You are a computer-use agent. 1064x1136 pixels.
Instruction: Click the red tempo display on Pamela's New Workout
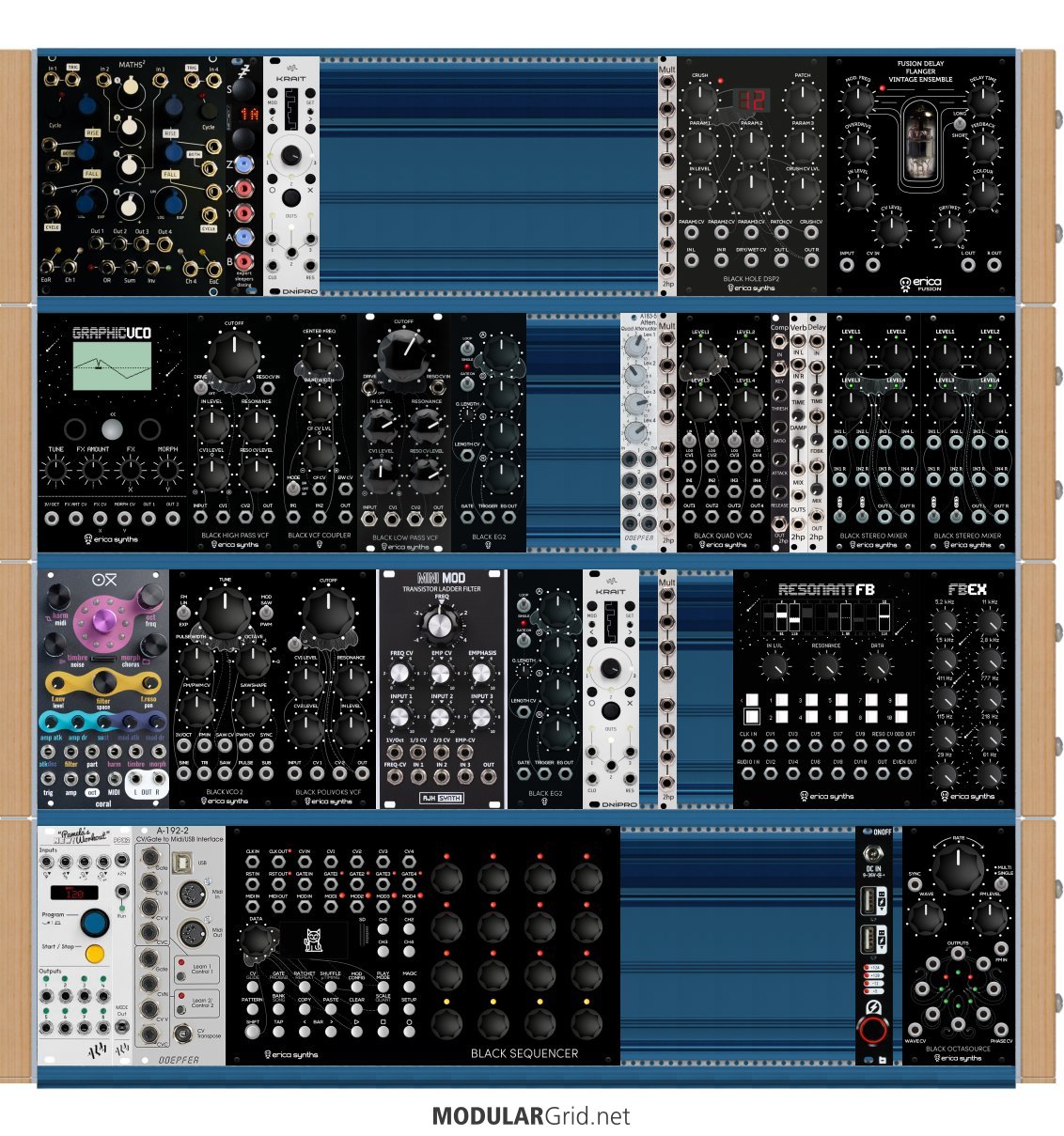[74, 893]
